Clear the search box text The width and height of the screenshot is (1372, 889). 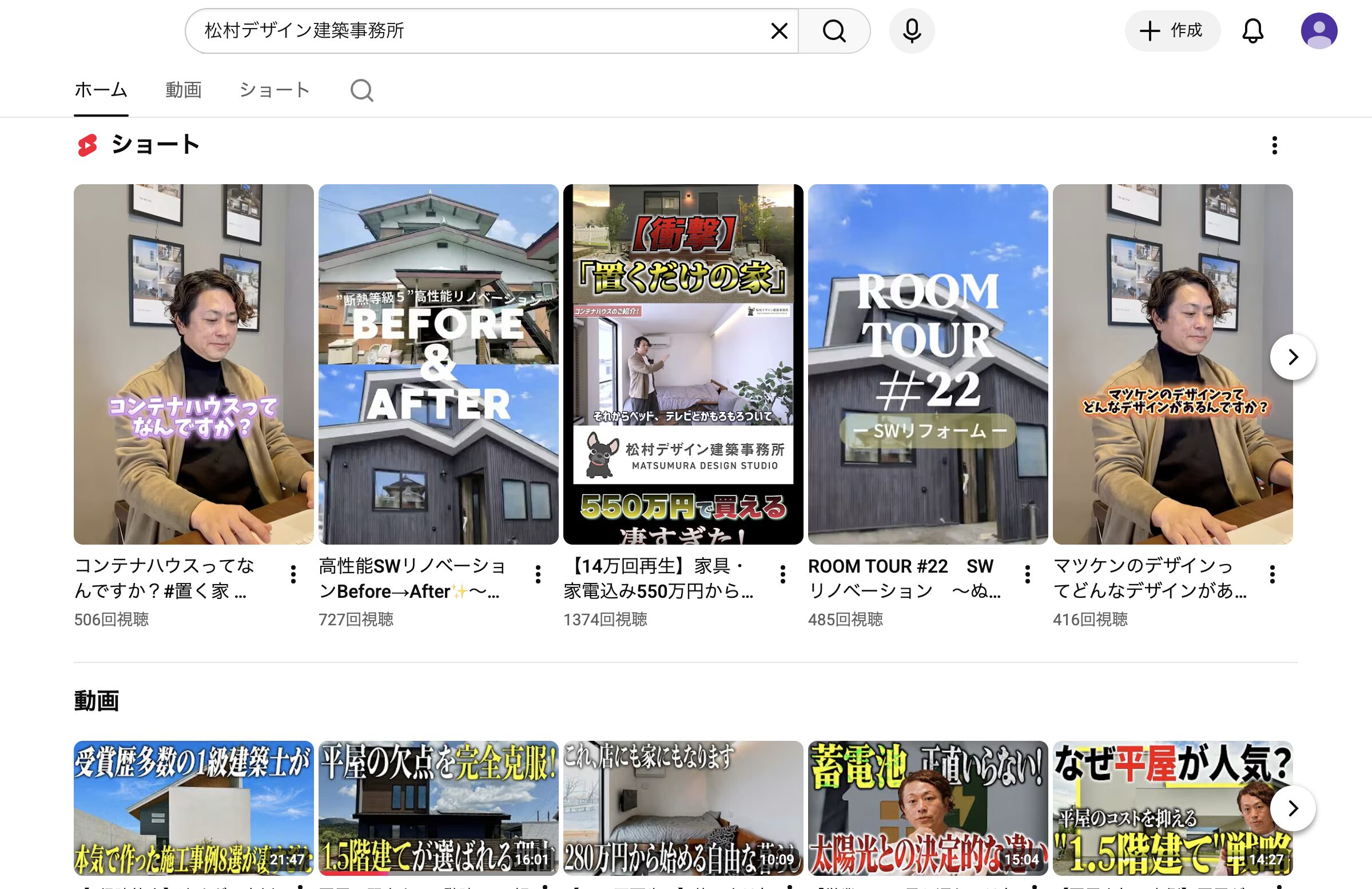[779, 31]
